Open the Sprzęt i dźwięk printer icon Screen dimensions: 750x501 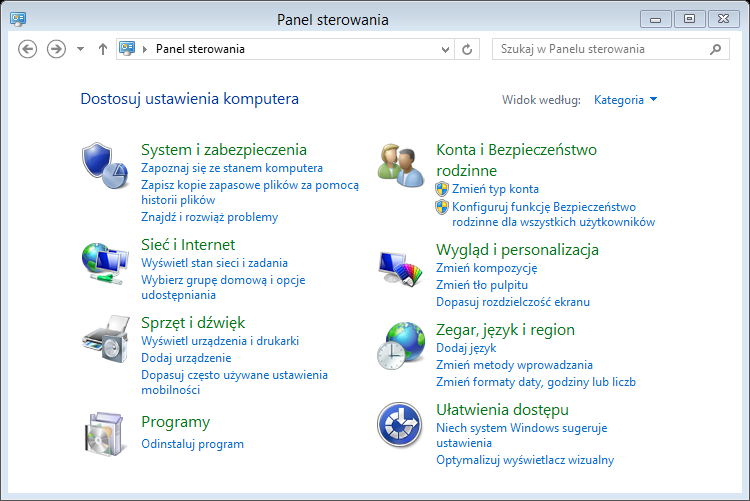click(106, 339)
